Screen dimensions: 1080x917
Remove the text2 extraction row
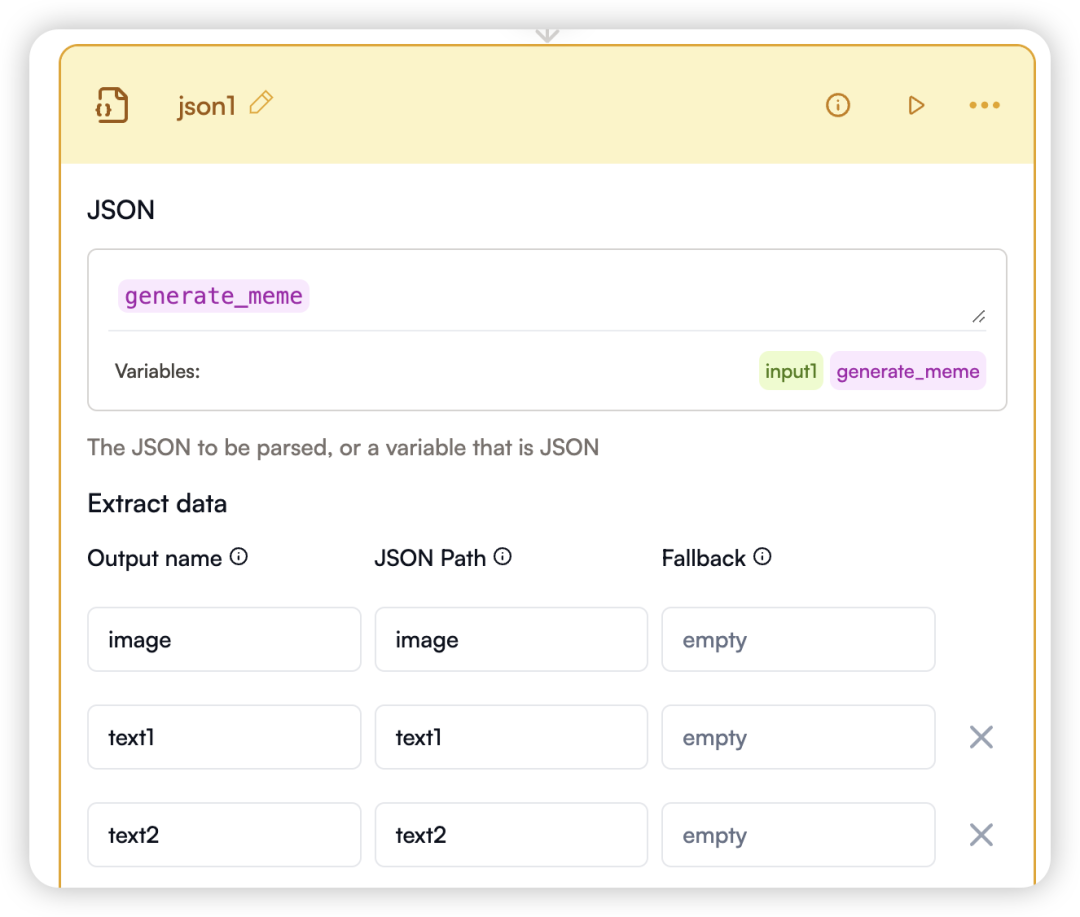tap(981, 835)
